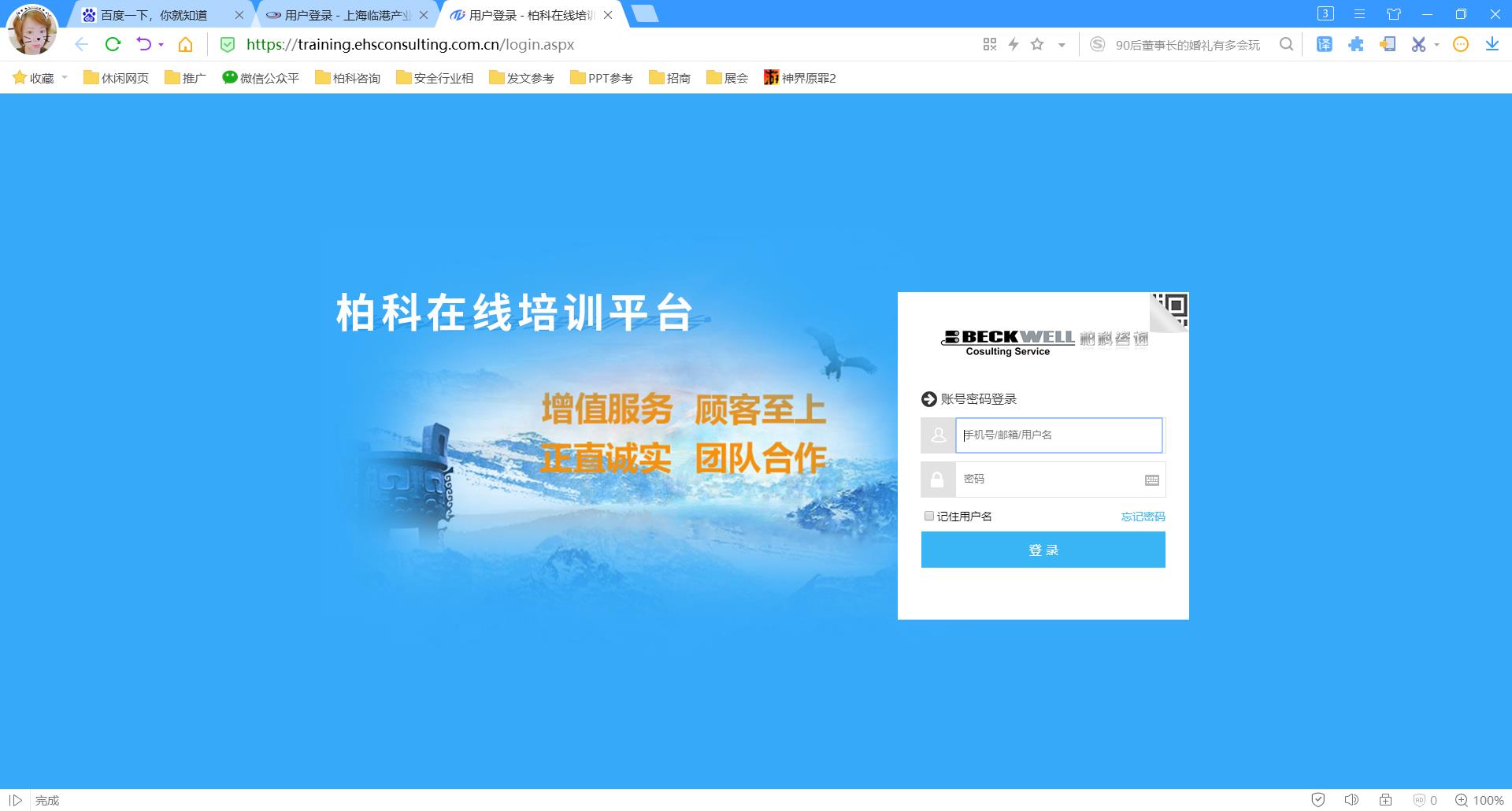1512x811 pixels.
Task: Open dropdown arrow next to bookmark star
Action: click(x=1062, y=45)
